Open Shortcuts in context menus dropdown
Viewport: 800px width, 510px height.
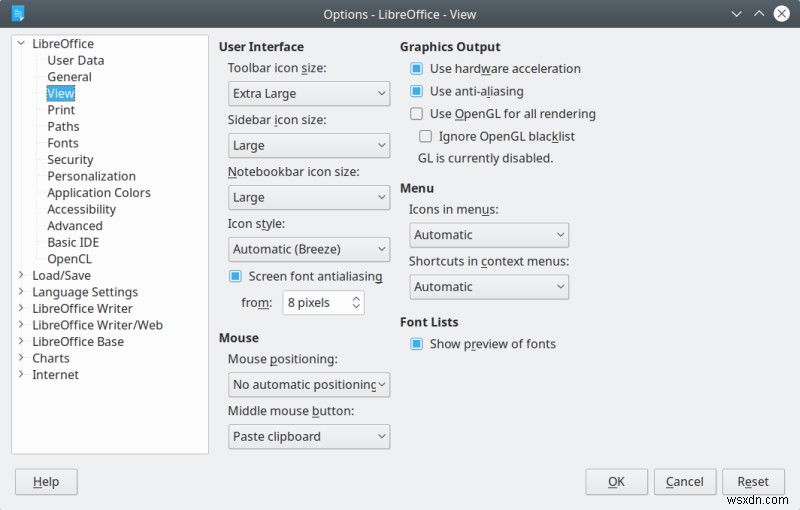489,287
